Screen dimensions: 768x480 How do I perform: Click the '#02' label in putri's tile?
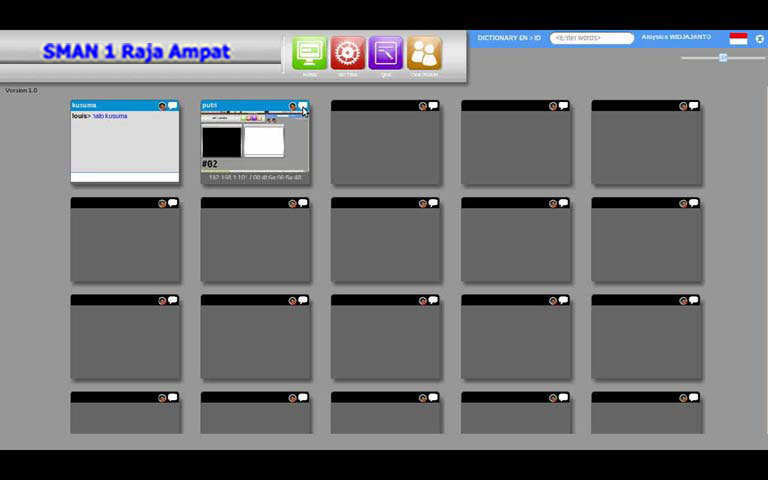click(x=210, y=164)
